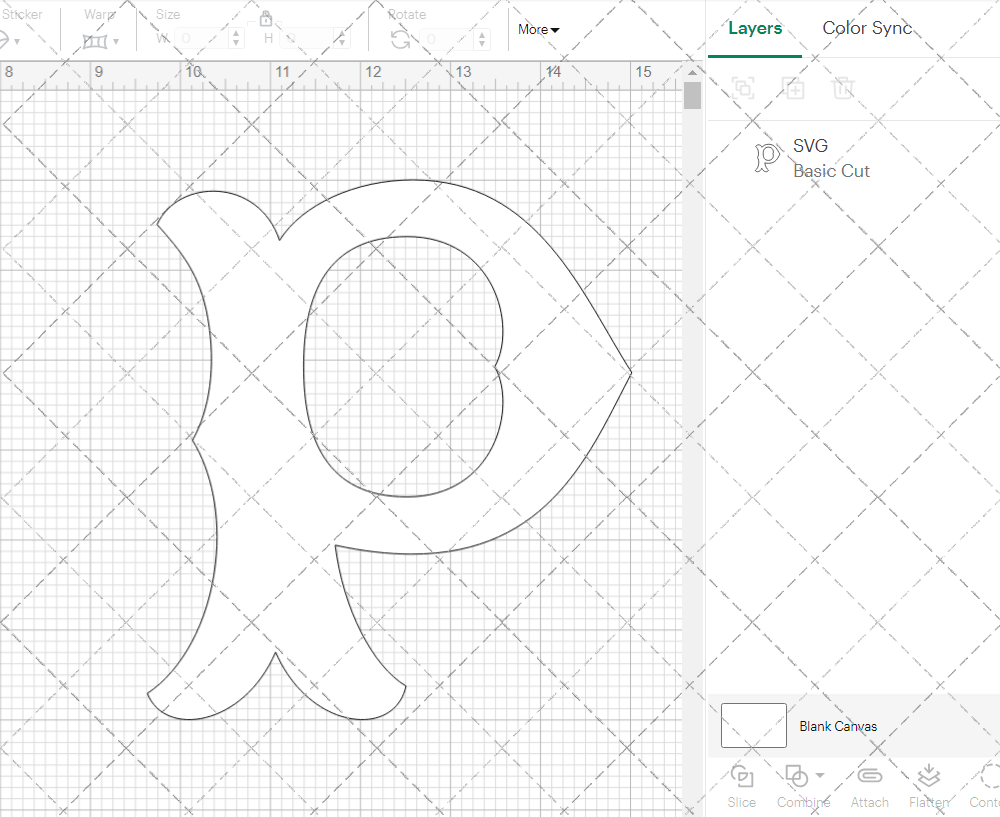The image size is (1000, 817).
Task: Expand the Combine dropdown arrow
Action: click(x=820, y=776)
